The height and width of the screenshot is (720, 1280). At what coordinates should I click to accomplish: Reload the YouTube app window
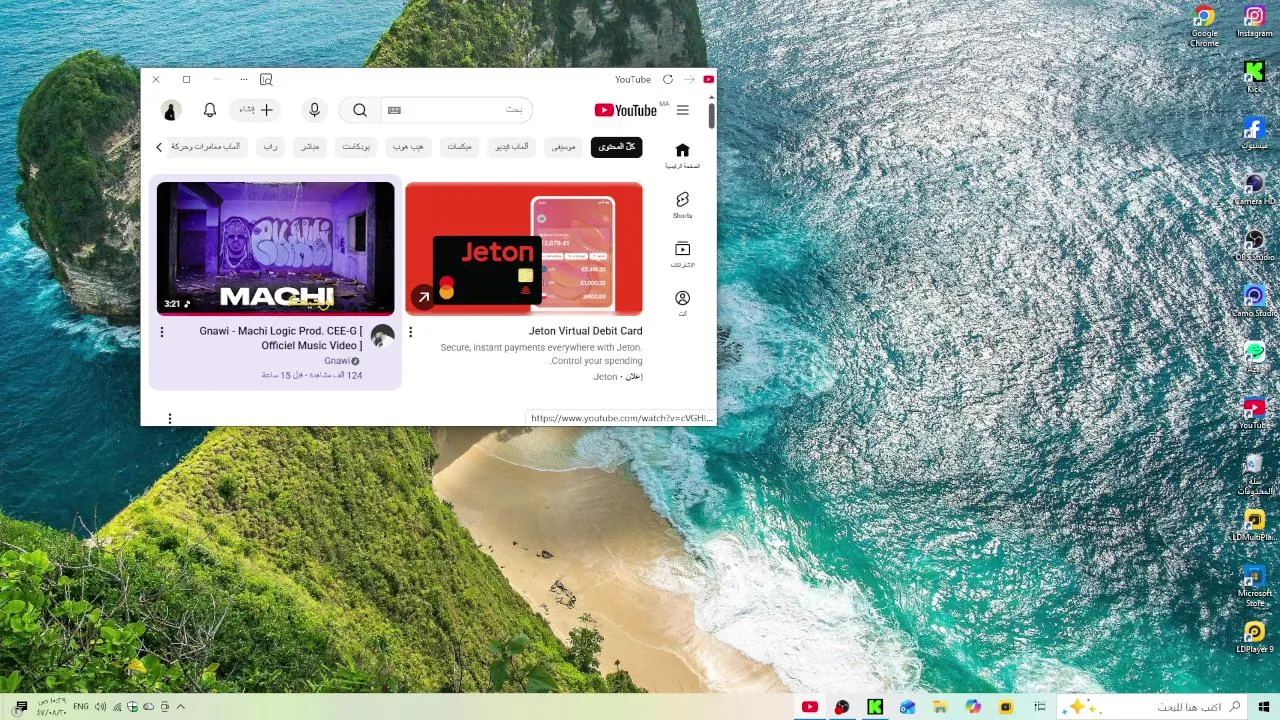pos(668,79)
